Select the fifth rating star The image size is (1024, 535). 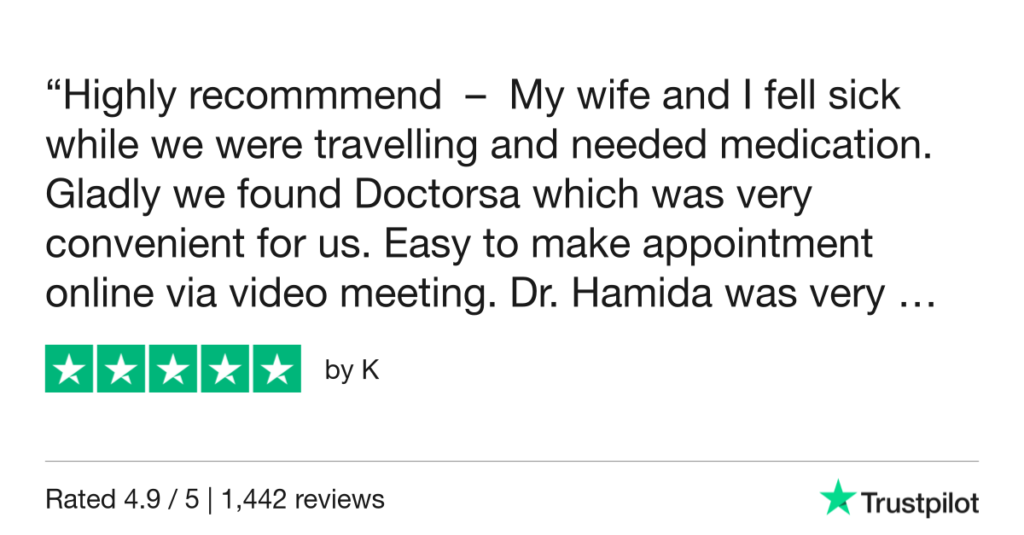pyautogui.click(x=275, y=369)
